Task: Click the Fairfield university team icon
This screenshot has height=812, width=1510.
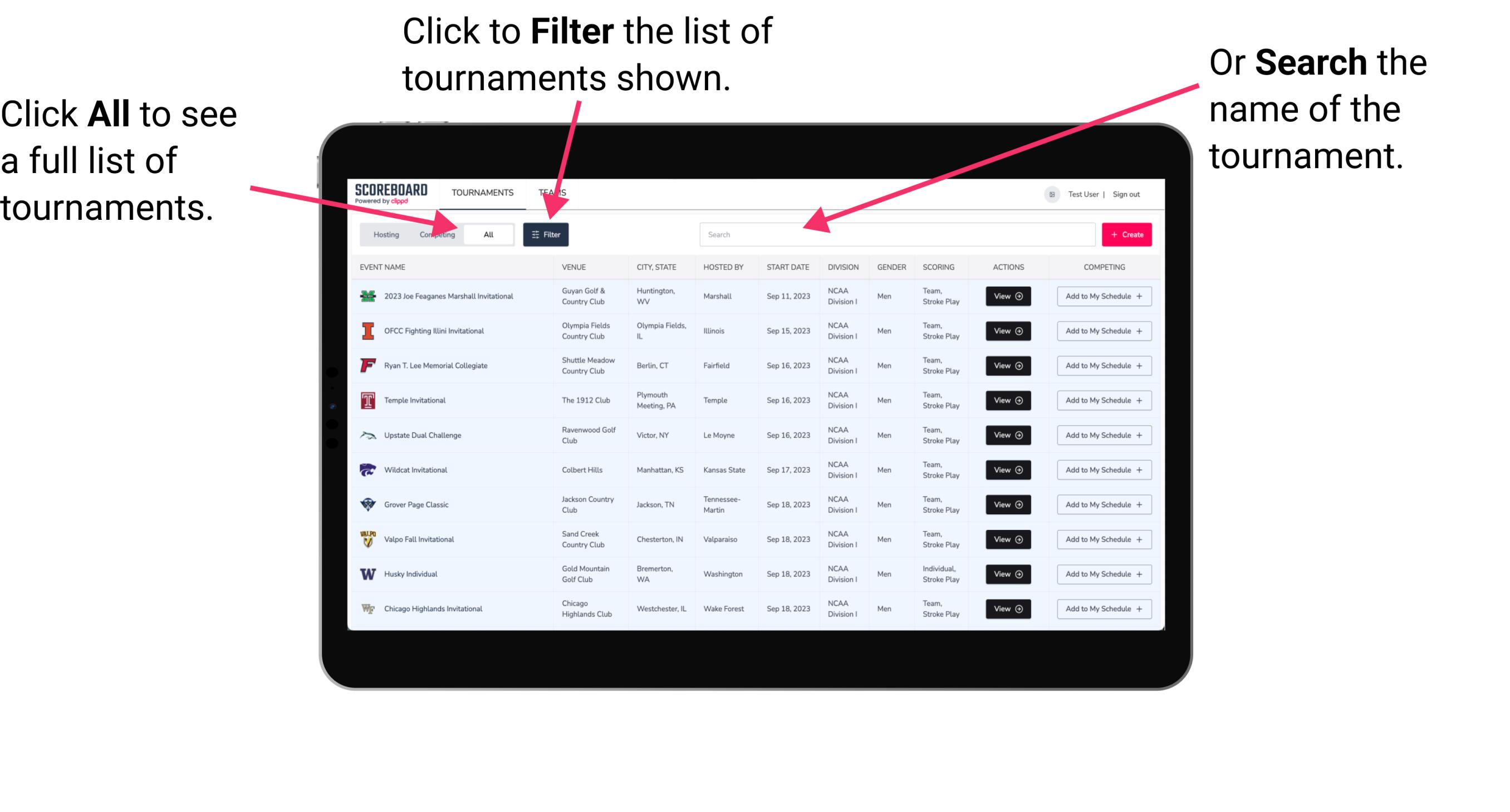Action: (368, 365)
